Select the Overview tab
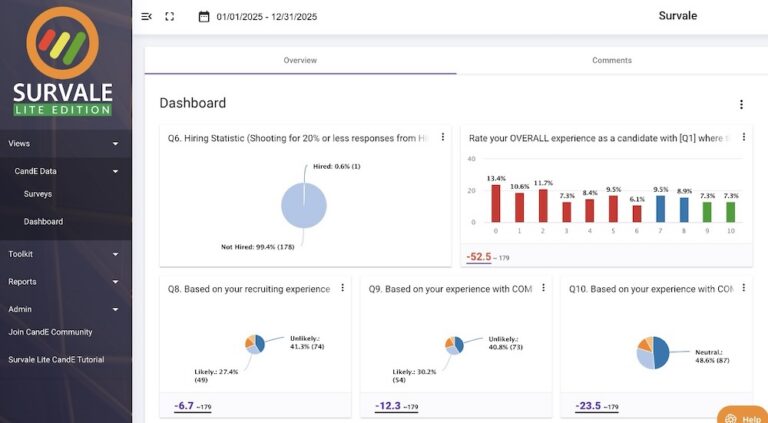The width and height of the screenshot is (768, 423). point(300,60)
